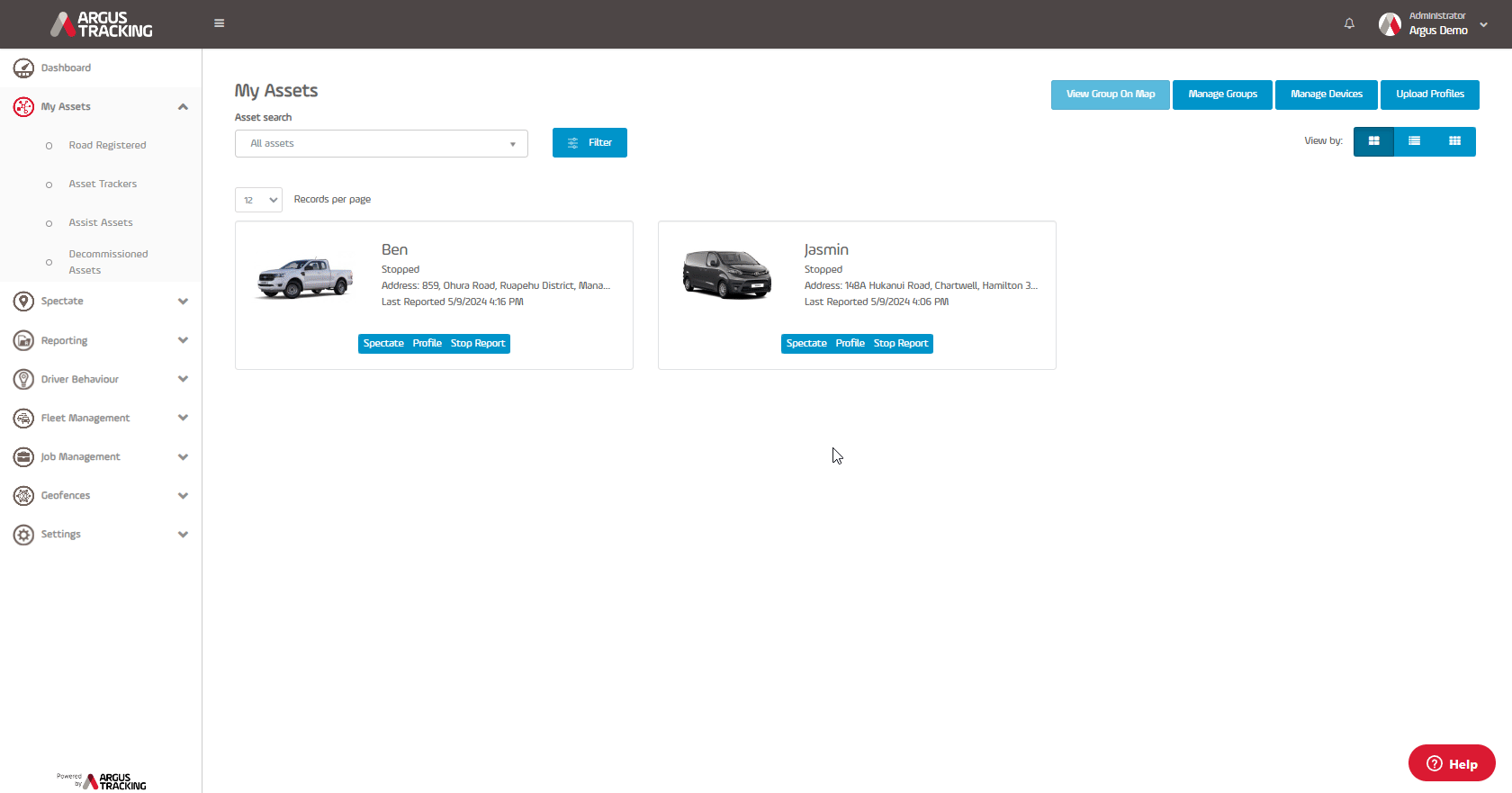The image size is (1512, 793).
Task: Click the Geofences icon in sidebar
Action: pyautogui.click(x=23, y=495)
